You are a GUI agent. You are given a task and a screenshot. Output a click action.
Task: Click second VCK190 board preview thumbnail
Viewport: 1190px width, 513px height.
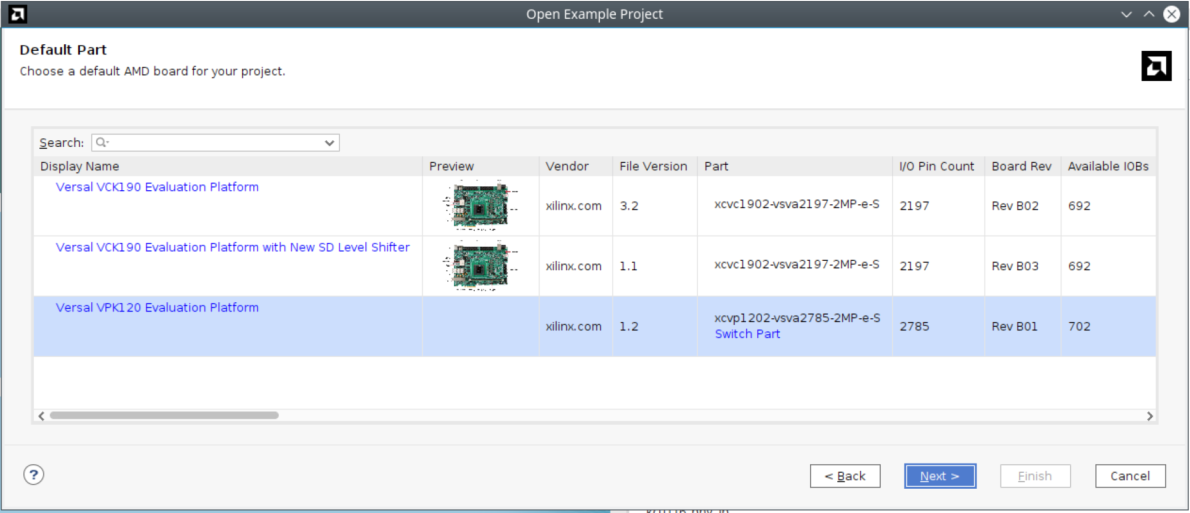coord(480,266)
